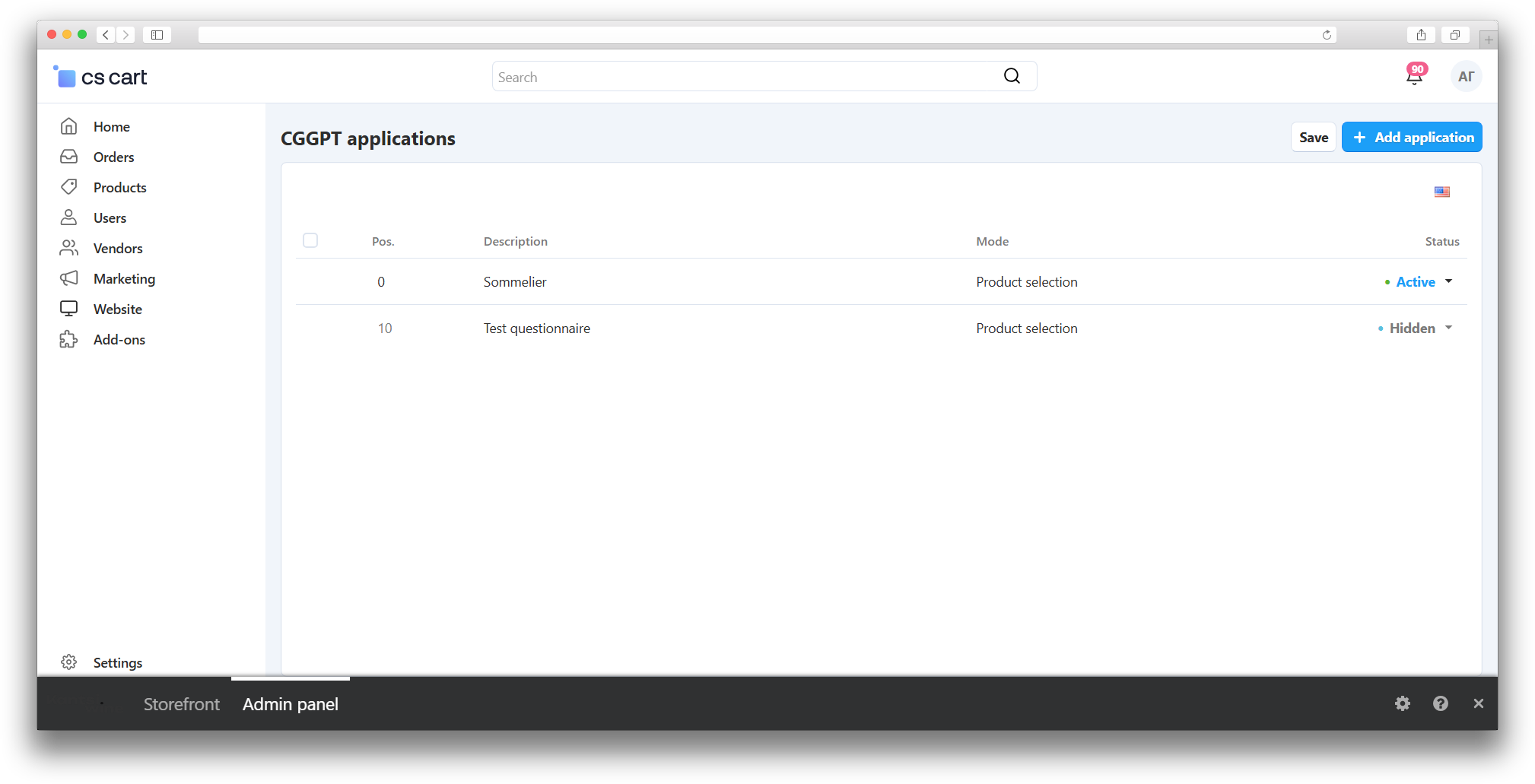This screenshot has width=1535, height=784.
Task: Open the Sommelier application
Action: tap(515, 281)
